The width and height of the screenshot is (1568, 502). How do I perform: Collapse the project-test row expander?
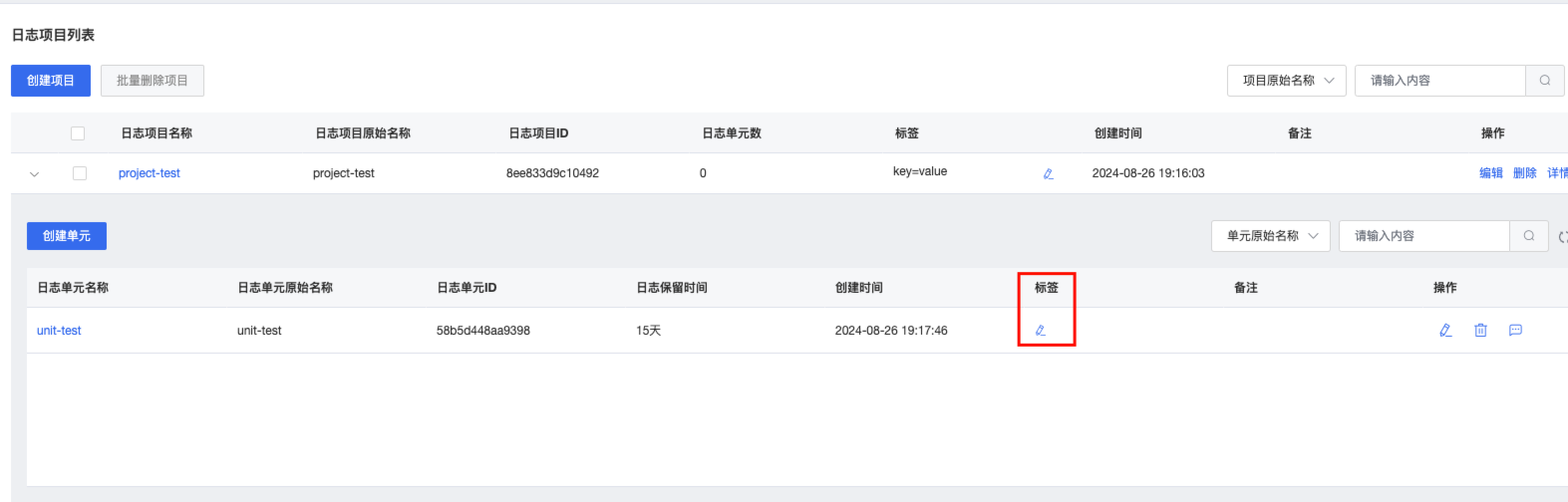(34, 174)
